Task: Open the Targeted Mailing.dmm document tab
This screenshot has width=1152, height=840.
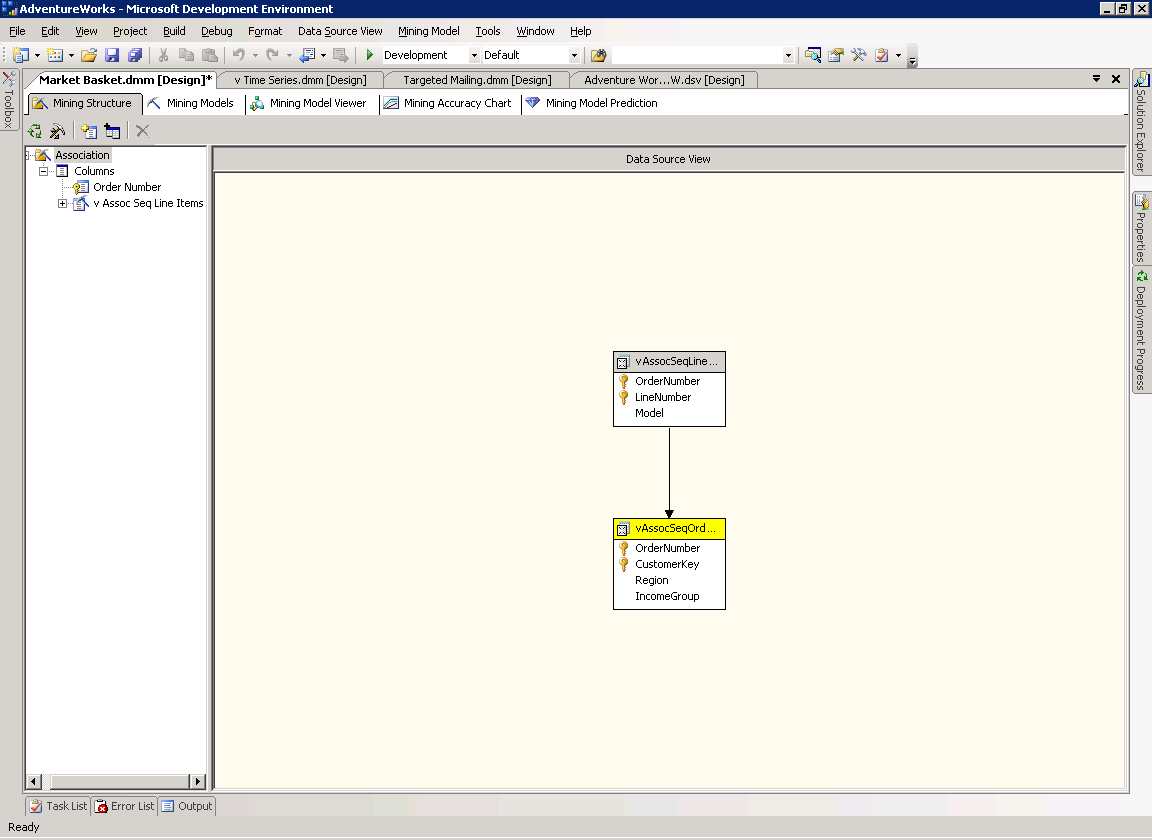Action: point(477,80)
